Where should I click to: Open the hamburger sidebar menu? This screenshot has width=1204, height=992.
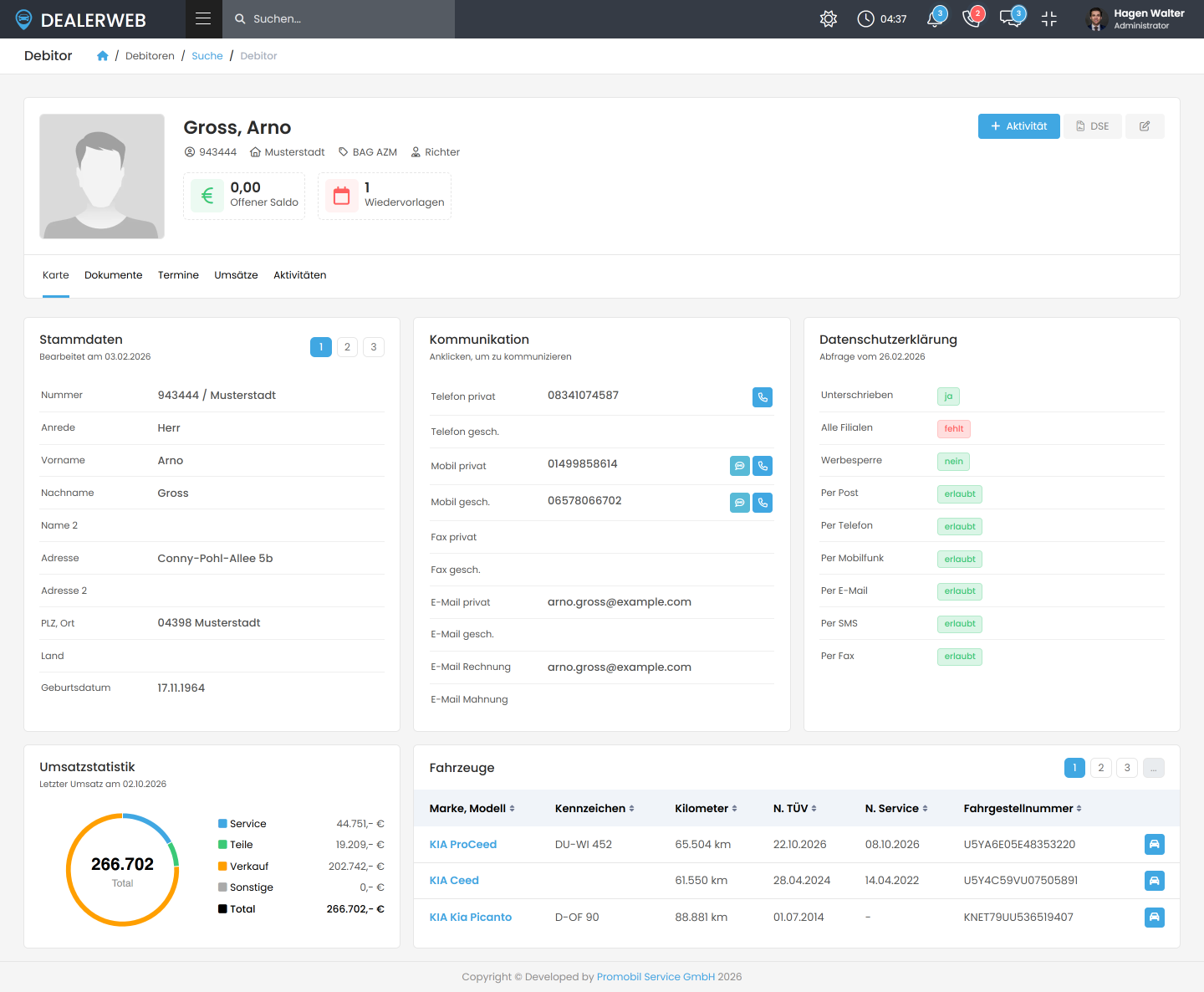(203, 18)
